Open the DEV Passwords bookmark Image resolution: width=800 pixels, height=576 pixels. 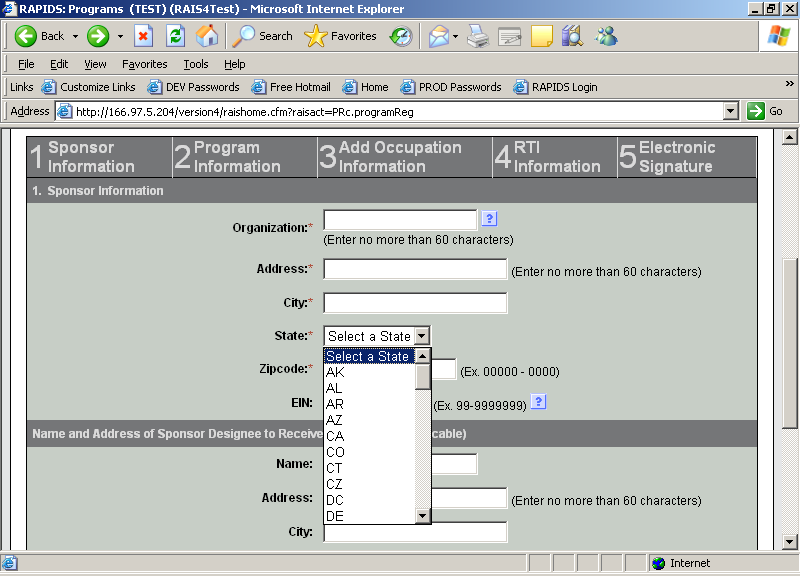[x=193, y=87]
